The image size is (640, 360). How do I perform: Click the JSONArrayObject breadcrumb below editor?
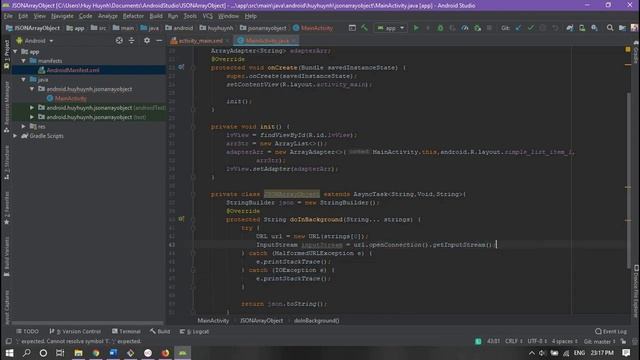tap(261, 321)
